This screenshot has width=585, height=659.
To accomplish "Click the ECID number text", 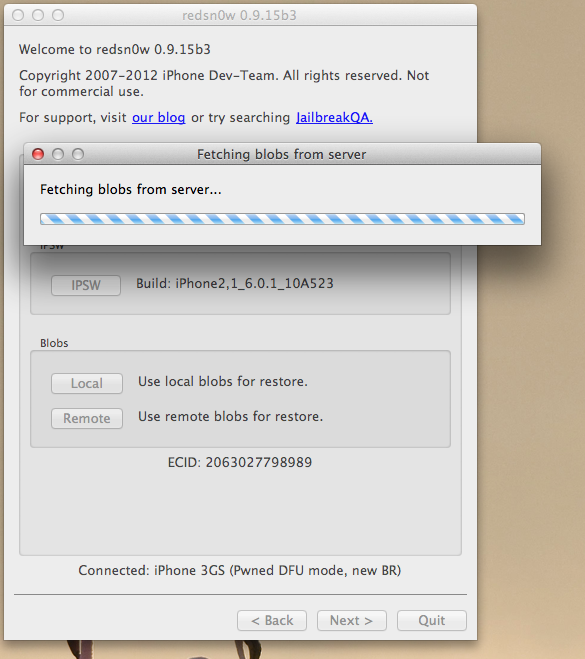I will coord(240,462).
